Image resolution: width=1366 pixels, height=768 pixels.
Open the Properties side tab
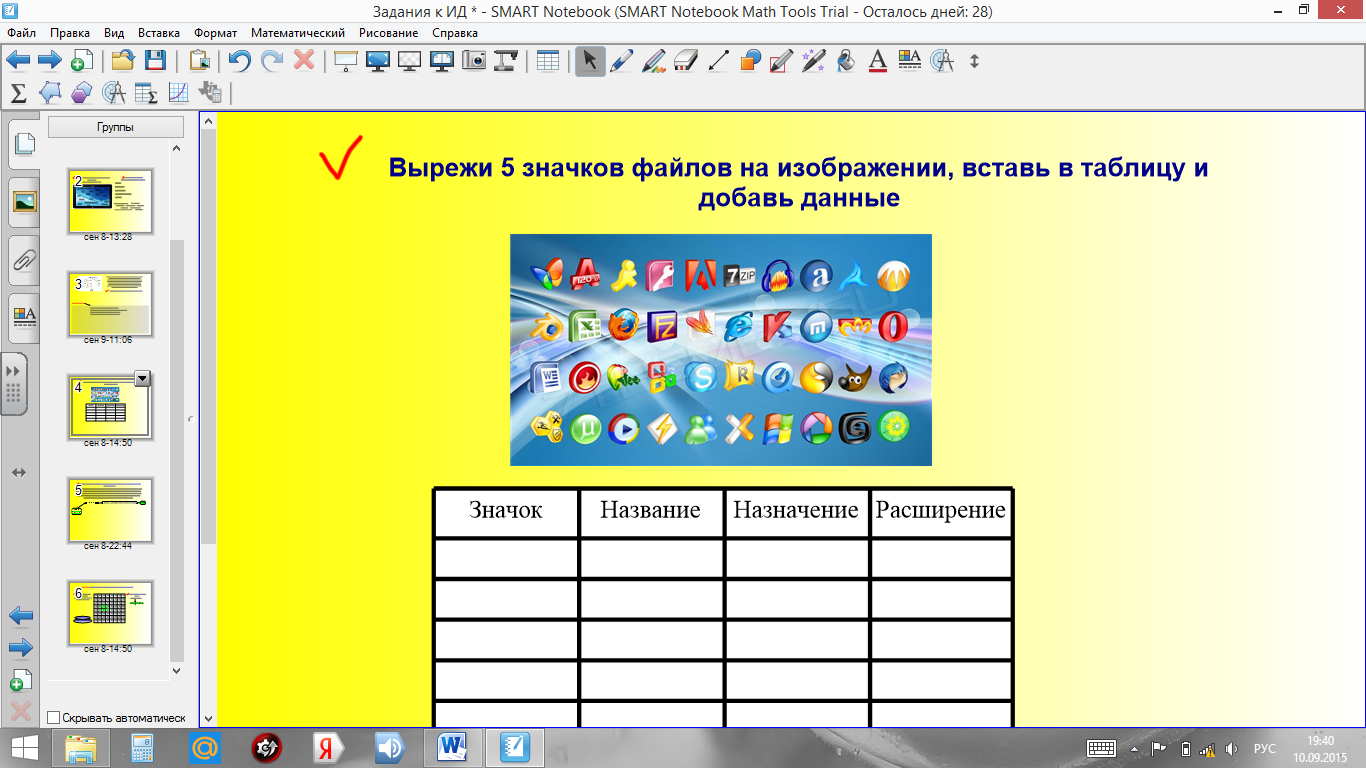[x=24, y=319]
